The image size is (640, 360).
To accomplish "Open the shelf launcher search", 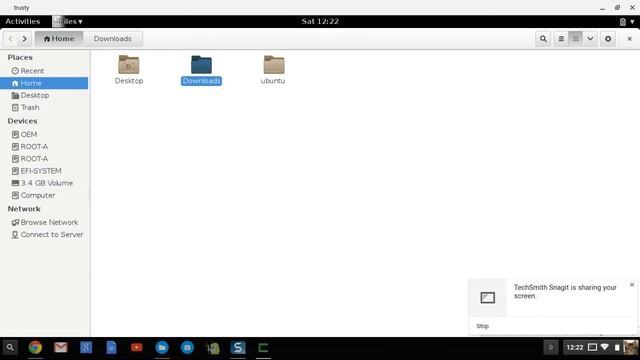I will [10, 348].
